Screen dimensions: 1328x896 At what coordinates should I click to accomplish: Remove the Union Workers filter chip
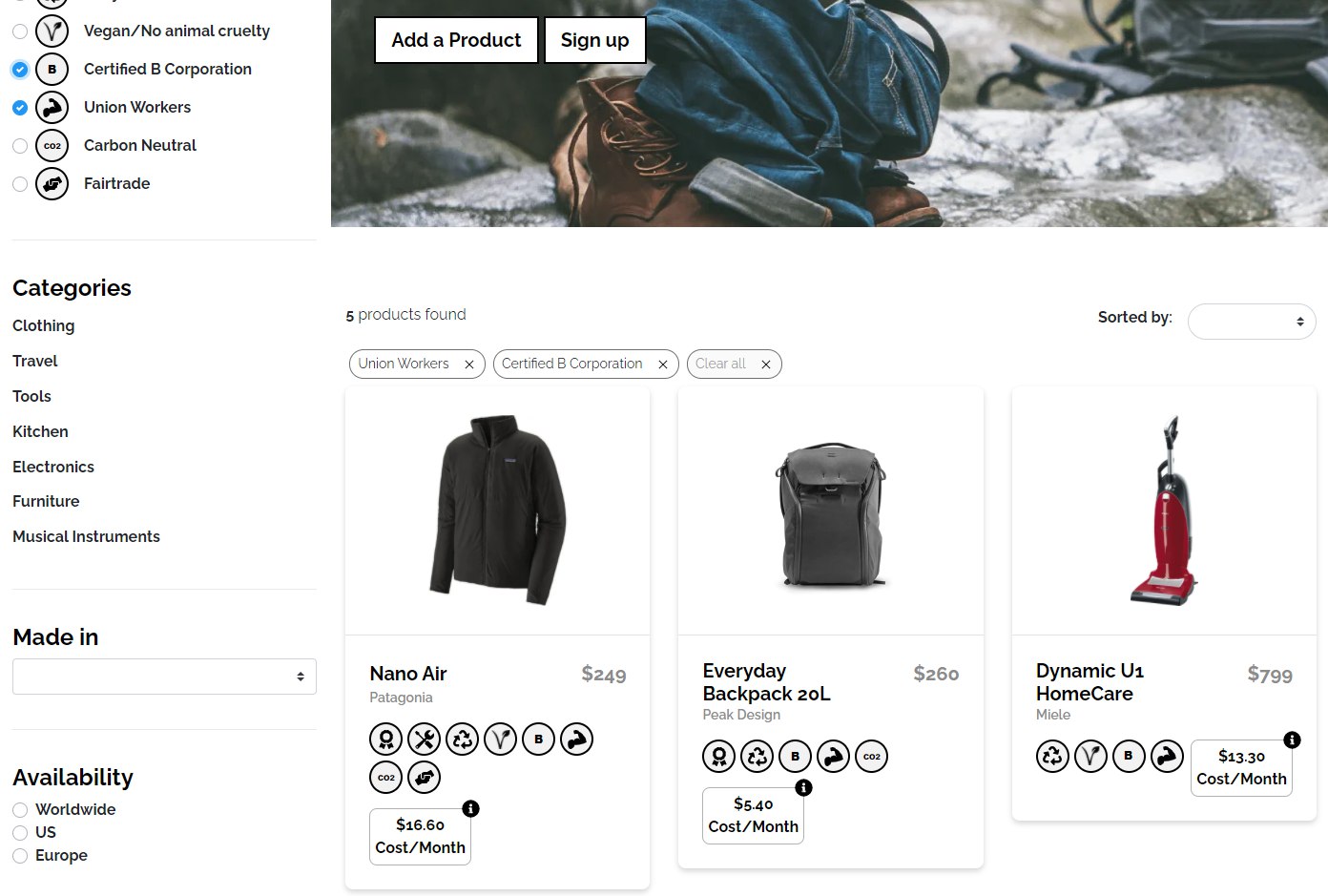[x=468, y=365]
